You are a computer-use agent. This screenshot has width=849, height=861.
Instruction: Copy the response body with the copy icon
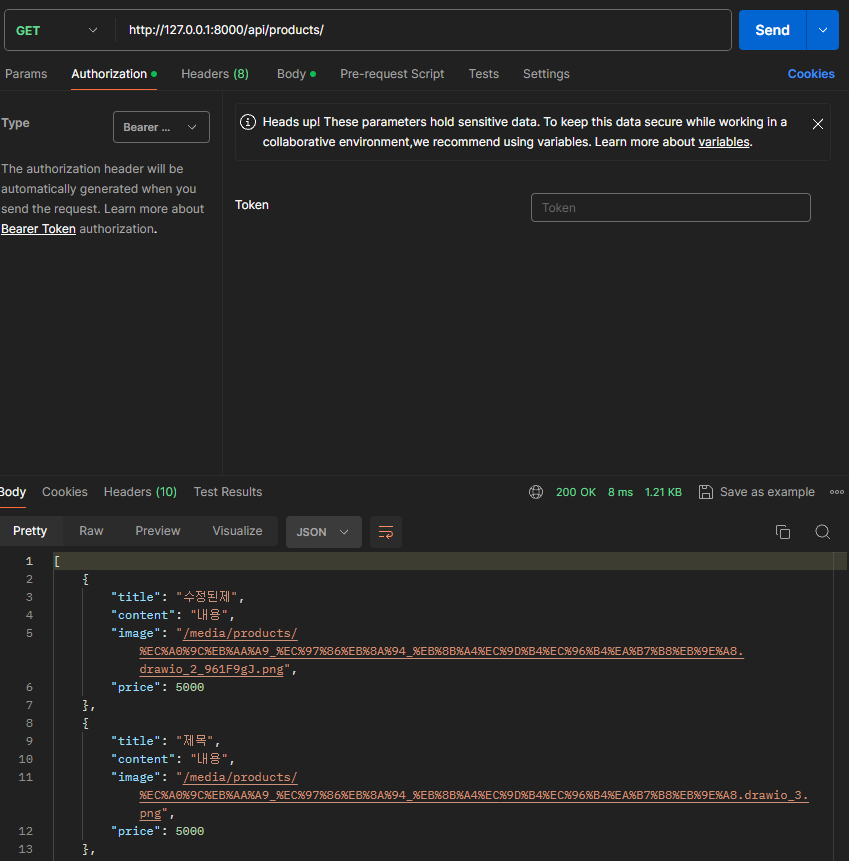pyautogui.click(x=783, y=532)
